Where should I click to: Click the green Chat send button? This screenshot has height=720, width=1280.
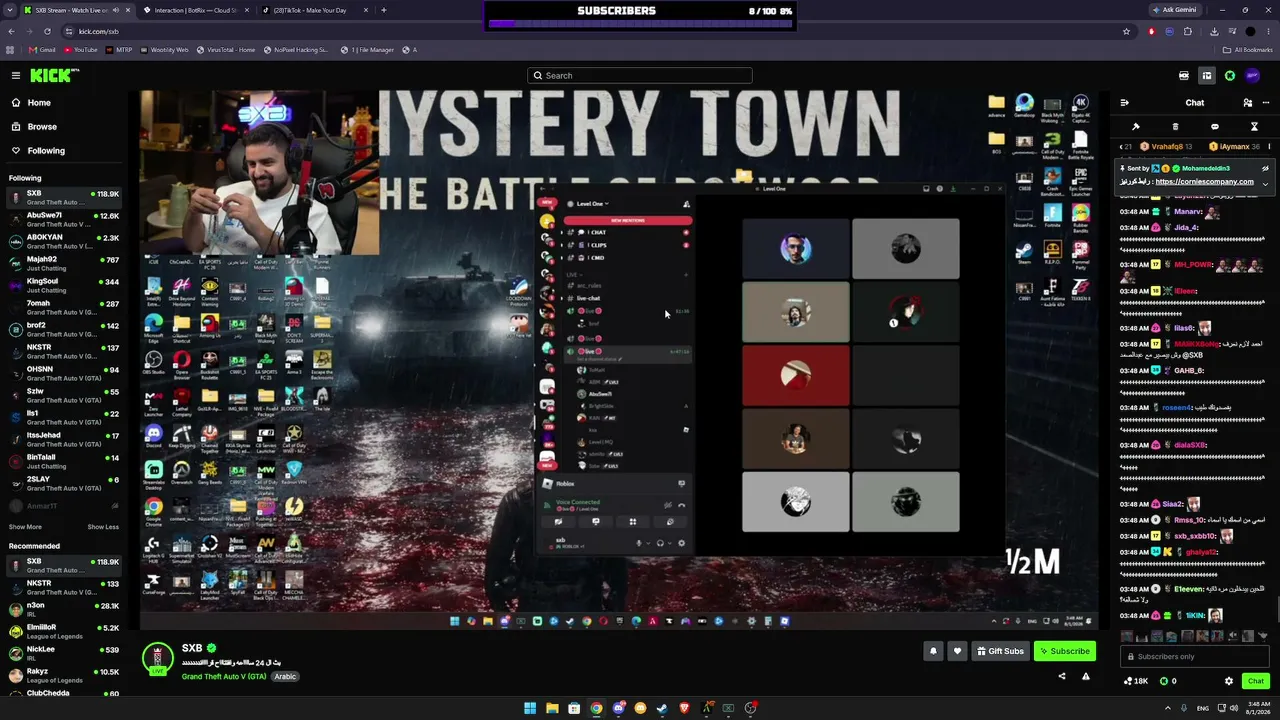[1256, 681]
